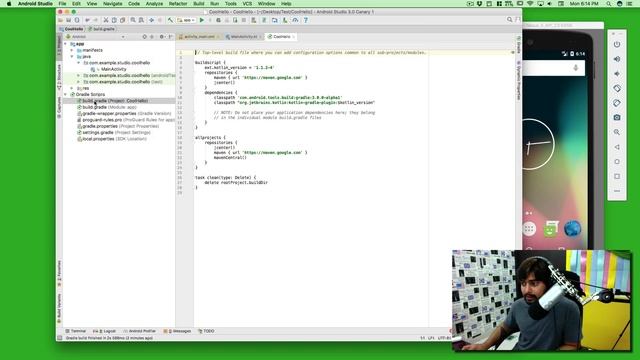Open Spotlight search in macOS menu bar

[x=608, y=4]
